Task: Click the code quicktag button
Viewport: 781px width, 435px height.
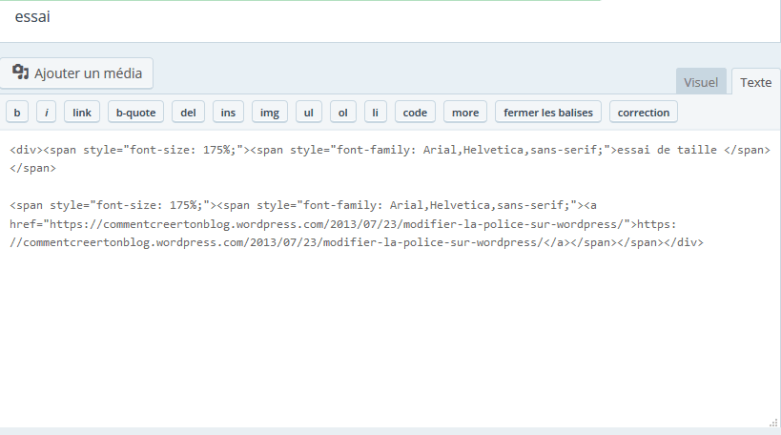Action: pyautogui.click(x=415, y=112)
